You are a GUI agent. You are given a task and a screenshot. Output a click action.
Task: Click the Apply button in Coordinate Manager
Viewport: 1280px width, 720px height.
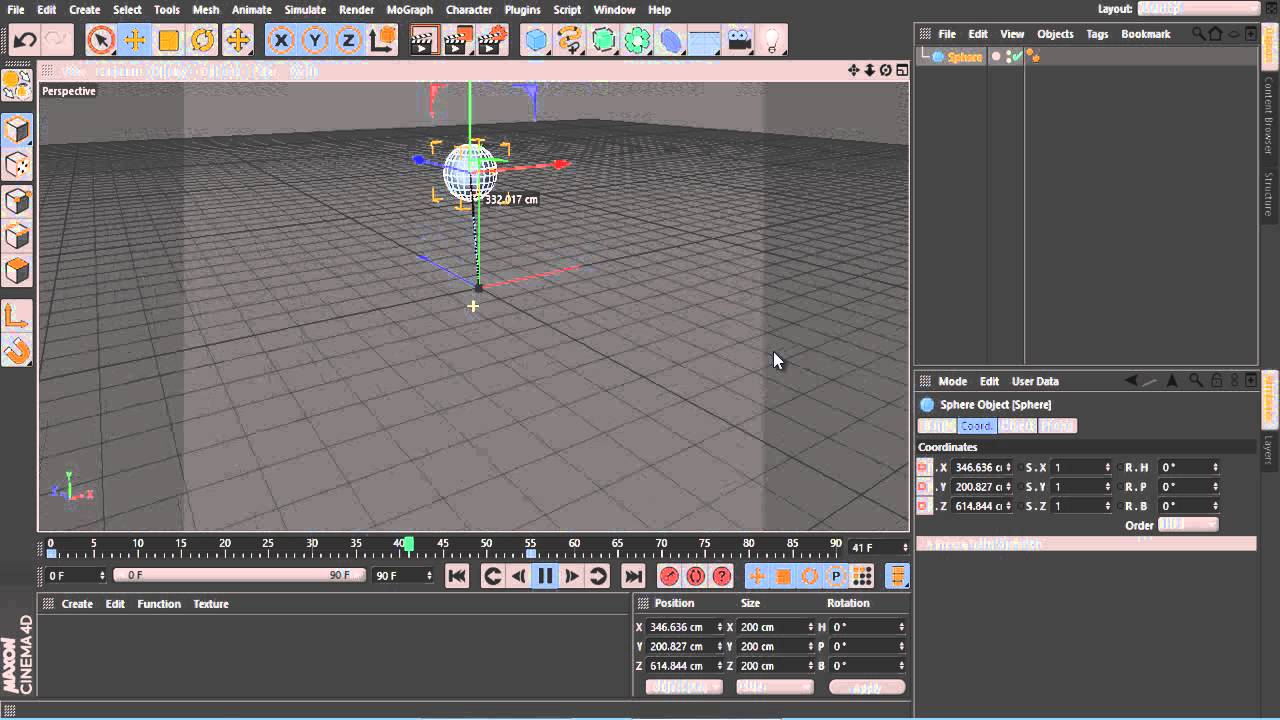[x=867, y=687]
